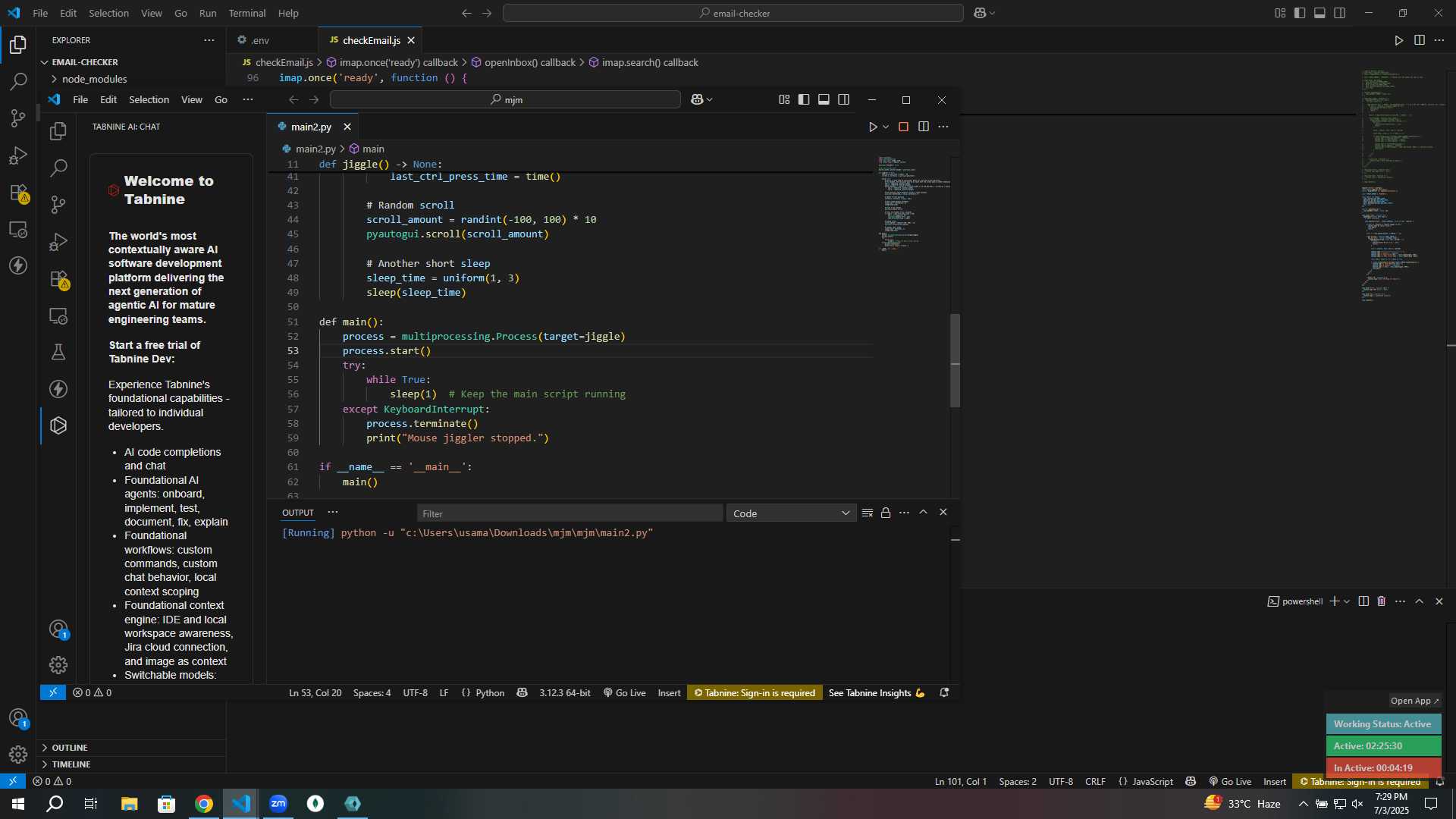Click the output Filter input field
Screen dimensions: 1456x819
point(570,513)
